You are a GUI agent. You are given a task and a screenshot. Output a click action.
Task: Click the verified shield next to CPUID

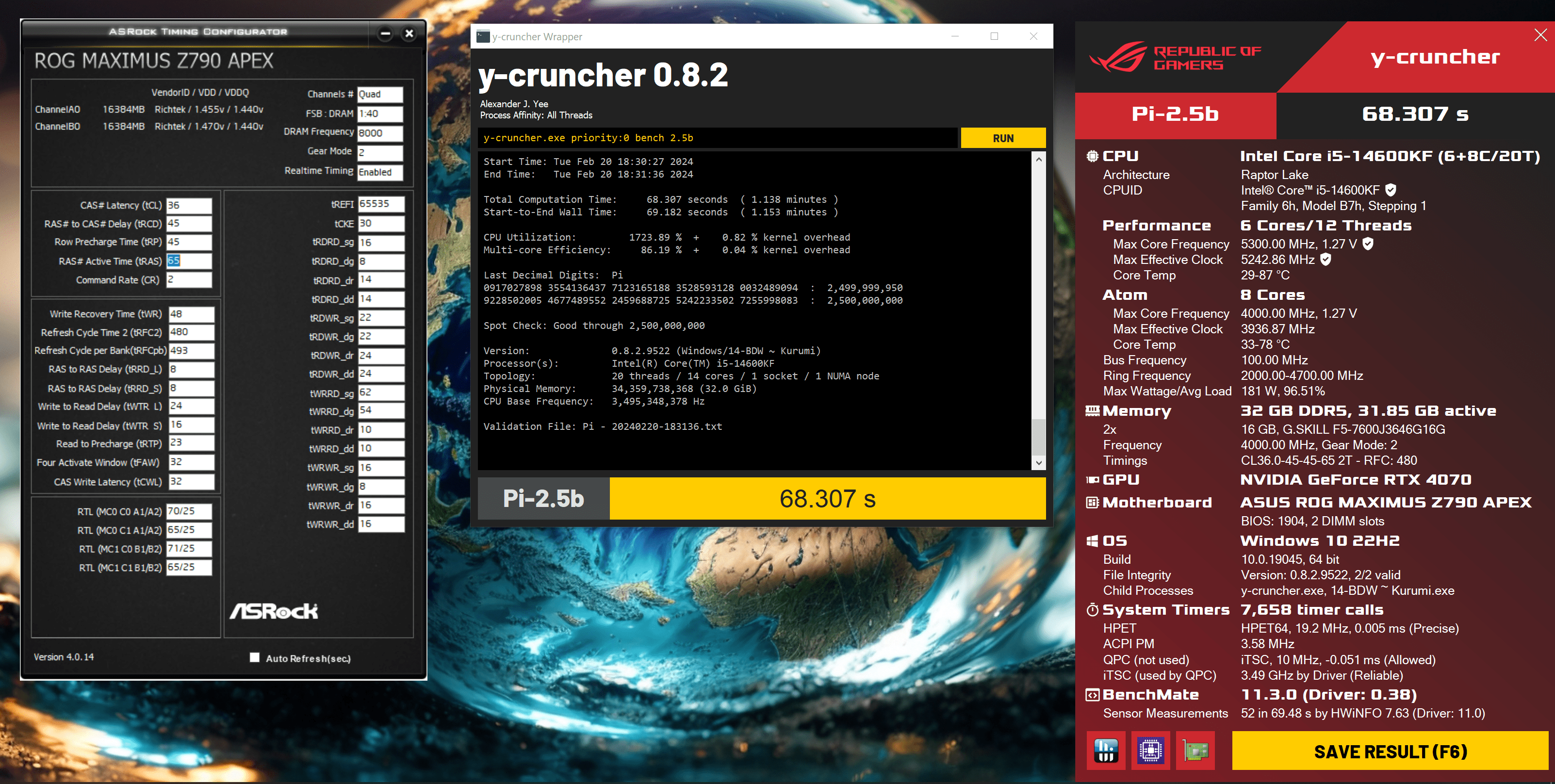[1391, 190]
